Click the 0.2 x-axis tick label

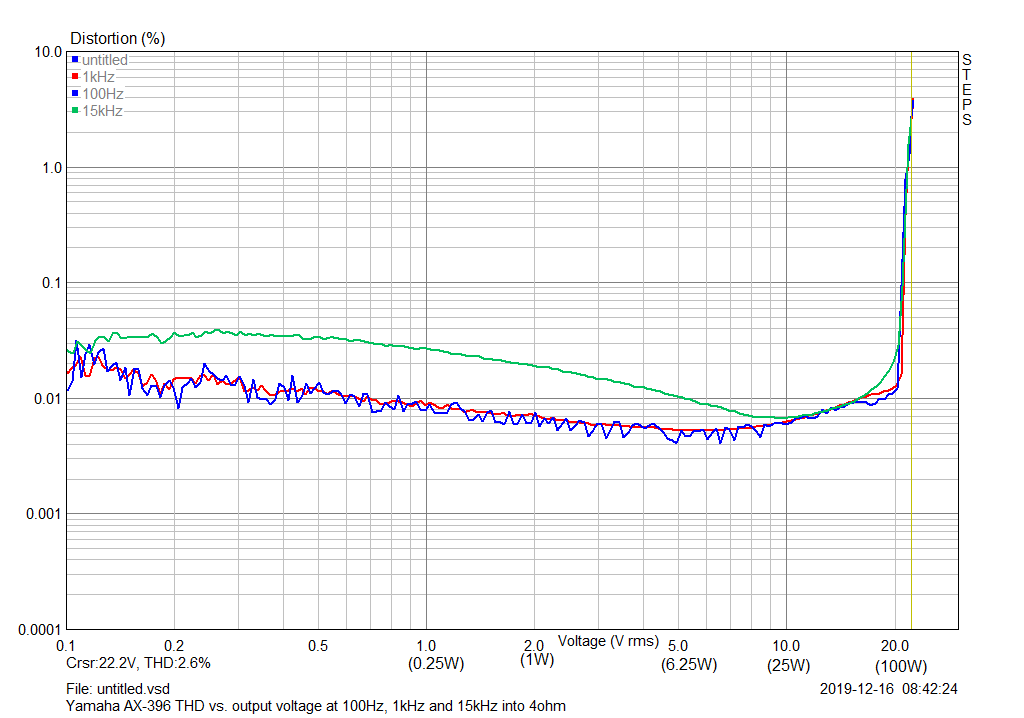click(174, 646)
